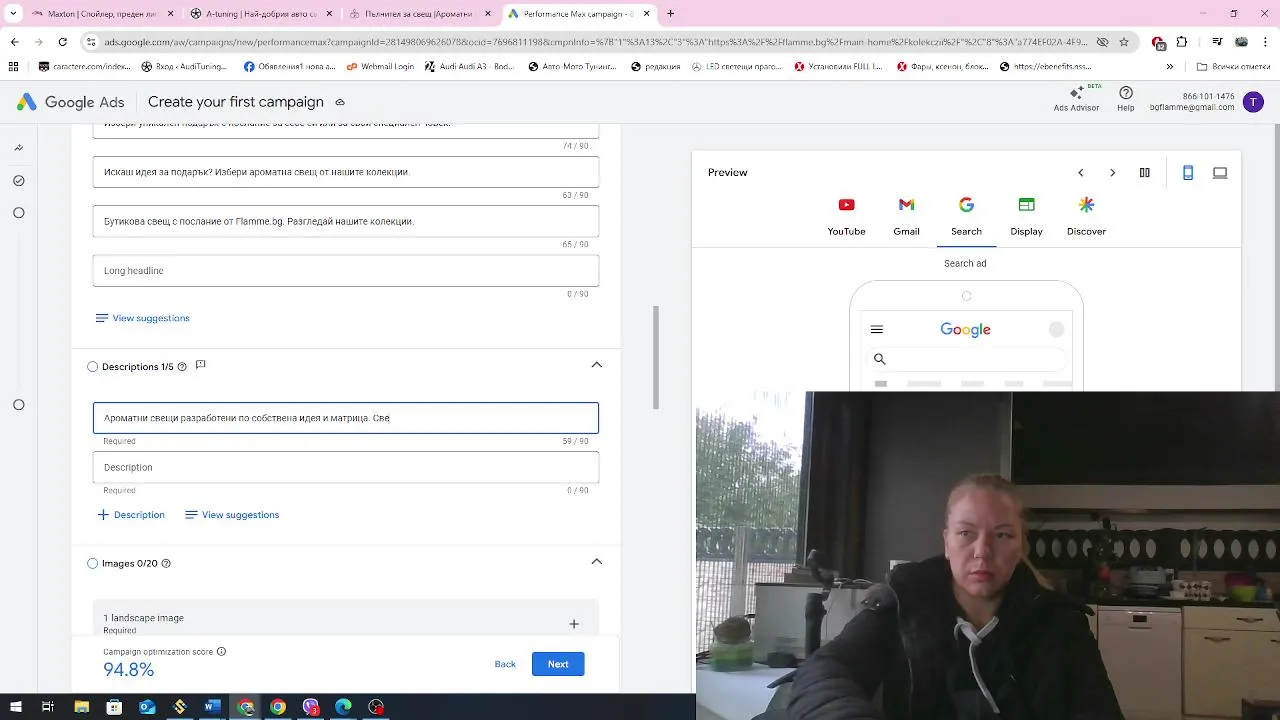Image resolution: width=1280 pixels, height=720 pixels.
Task: Open File Explorer from the taskbar
Action: tap(82, 707)
